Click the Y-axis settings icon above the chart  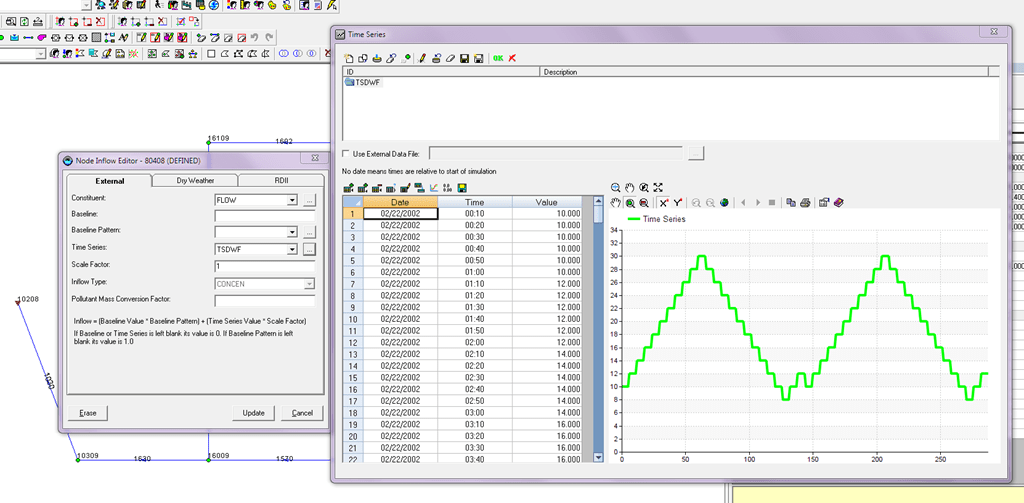coord(677,202)
